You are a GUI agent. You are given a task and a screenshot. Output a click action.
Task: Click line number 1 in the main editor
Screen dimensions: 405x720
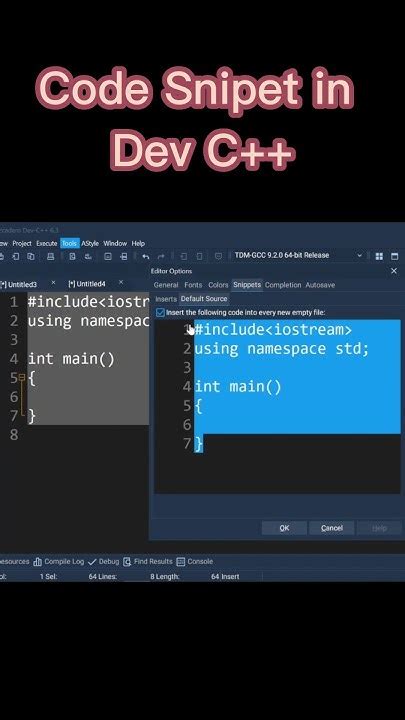[14, 303]
